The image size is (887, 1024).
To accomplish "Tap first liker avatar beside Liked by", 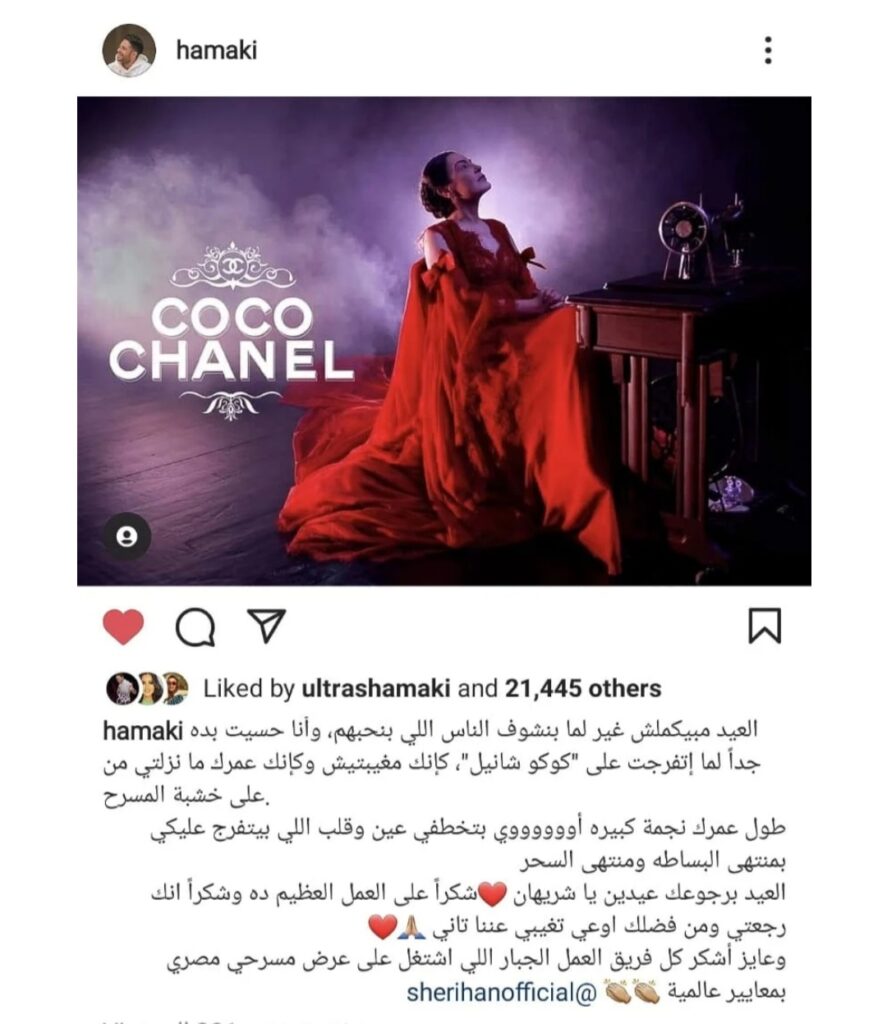I will [x=121, y=688].
